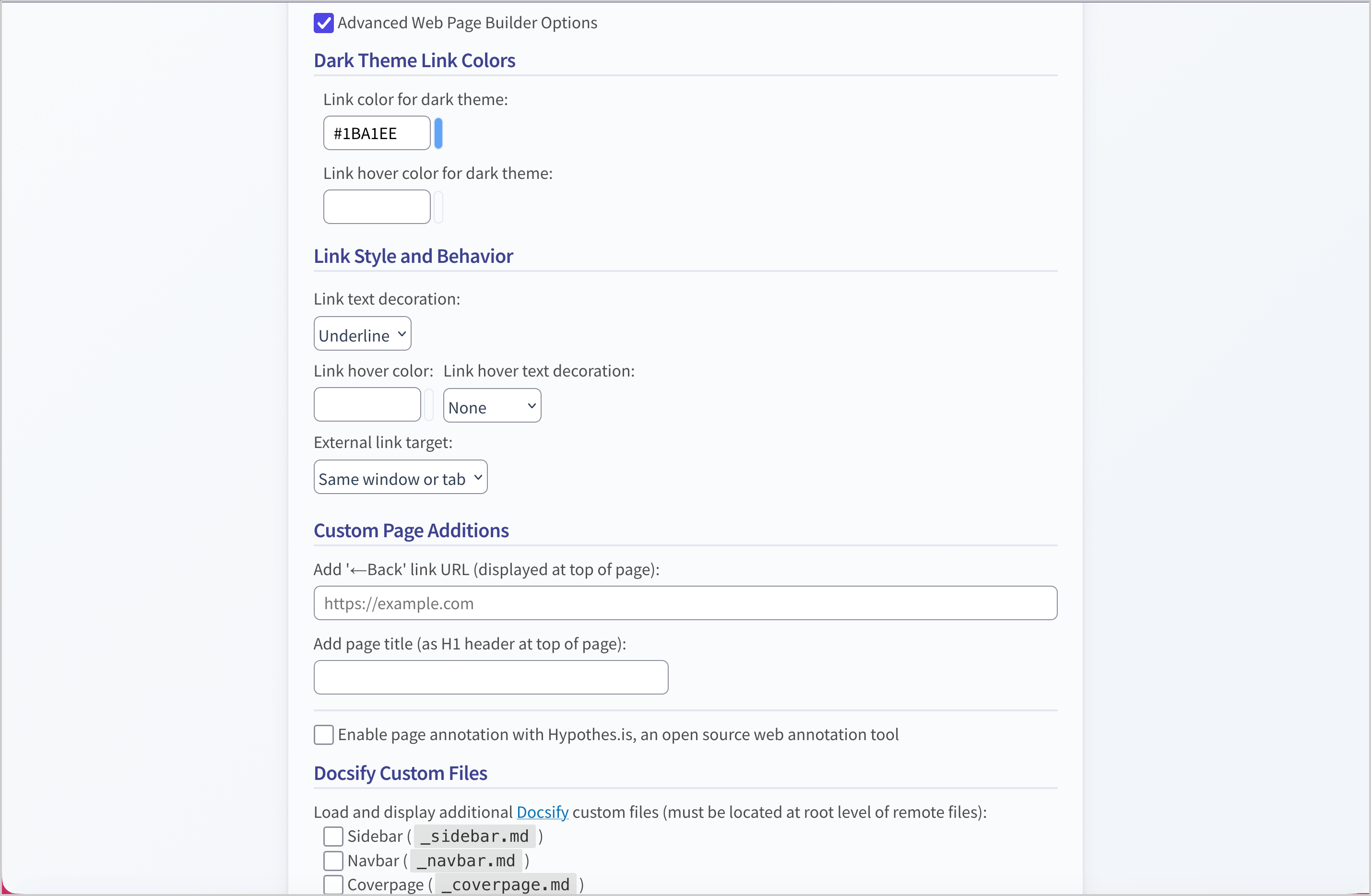Open the dark theme hover color picker

(x=438, y=207)
